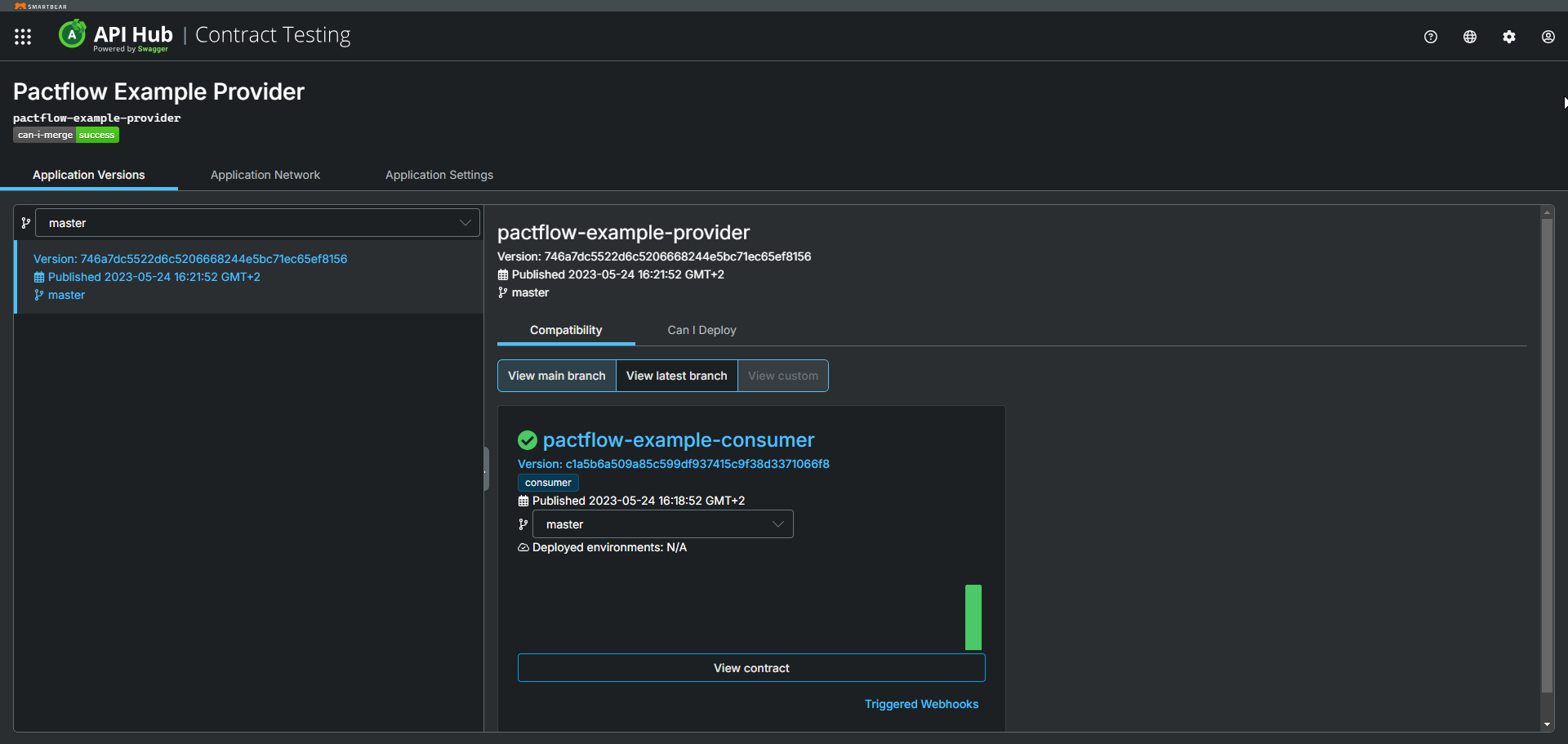This screenshot has height=744, width=1568.
Task: Click Deployed environments: N/A text
Action: (x=609, y=547)
